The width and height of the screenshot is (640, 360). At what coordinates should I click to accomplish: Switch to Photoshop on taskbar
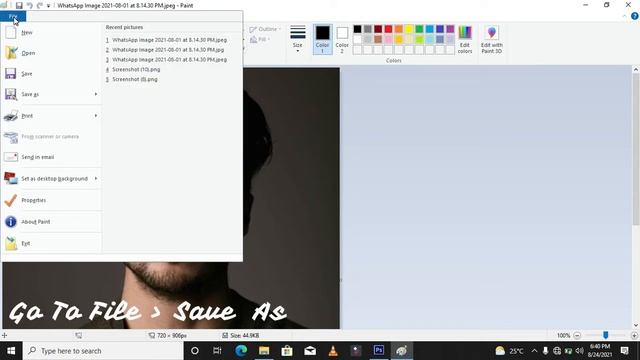point(379,351)
